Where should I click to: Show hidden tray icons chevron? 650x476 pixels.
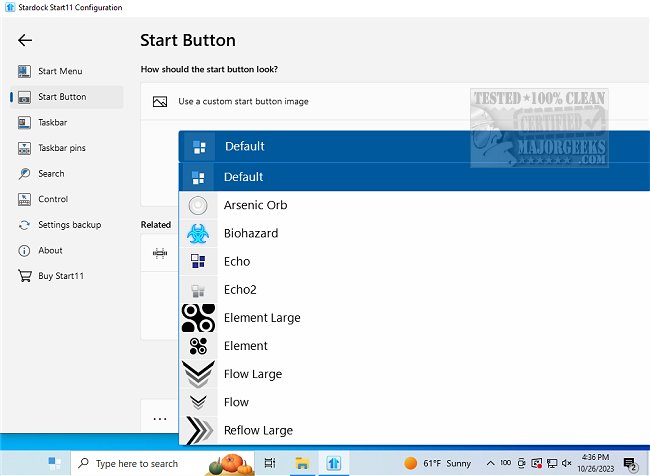click(490, 463)
